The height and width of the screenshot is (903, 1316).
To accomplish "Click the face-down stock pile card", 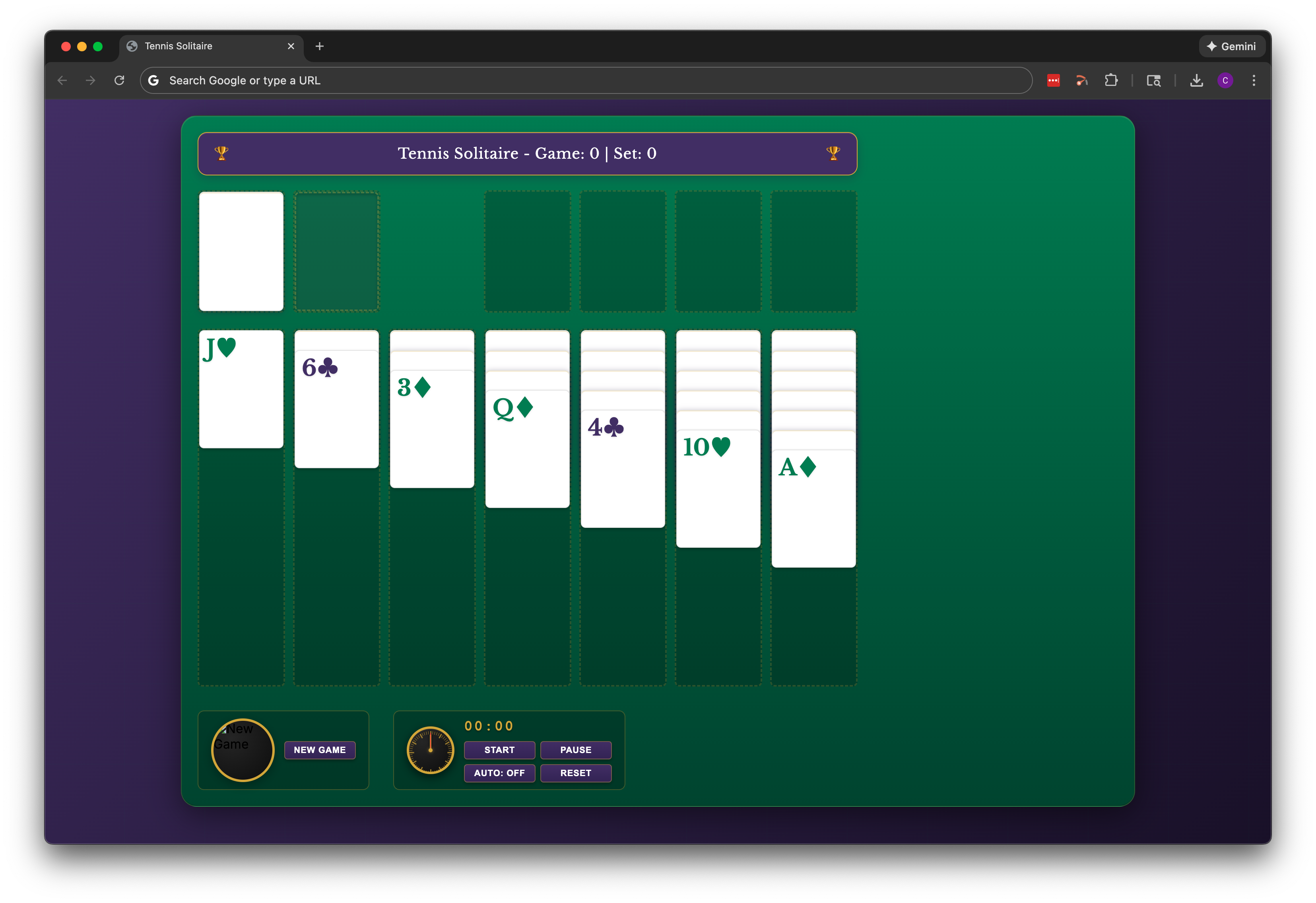I will [241, 251].
